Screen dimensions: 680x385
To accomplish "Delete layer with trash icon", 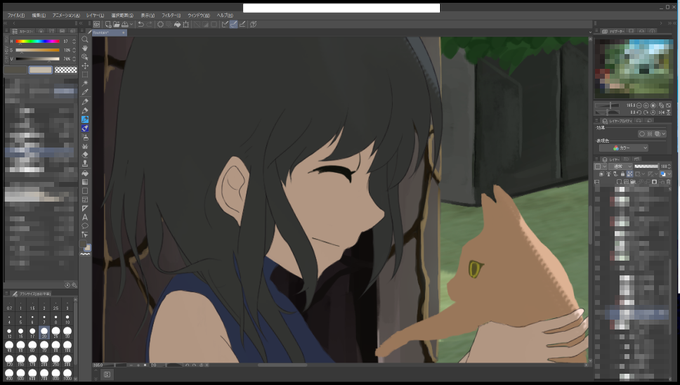I will [x=668, y=182].
